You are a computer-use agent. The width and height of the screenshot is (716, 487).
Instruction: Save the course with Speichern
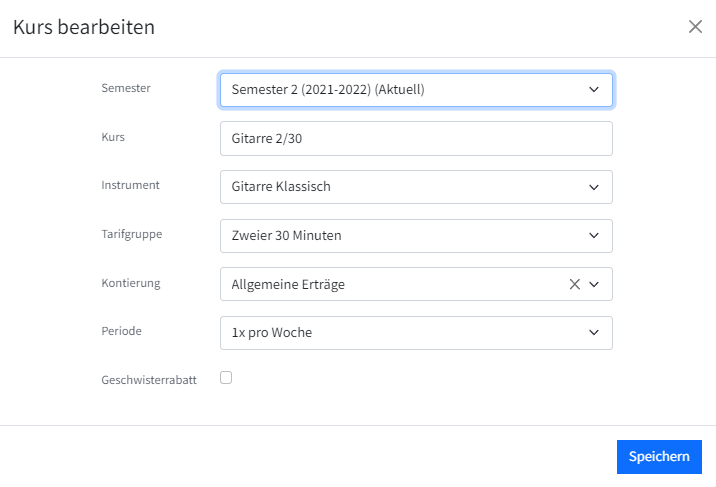coord(659,456)
